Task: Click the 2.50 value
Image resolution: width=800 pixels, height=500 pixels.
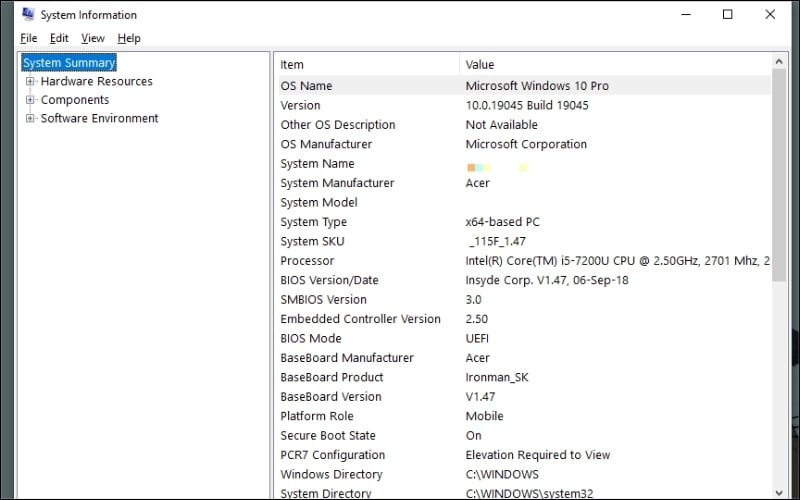Action: point(477,319)
